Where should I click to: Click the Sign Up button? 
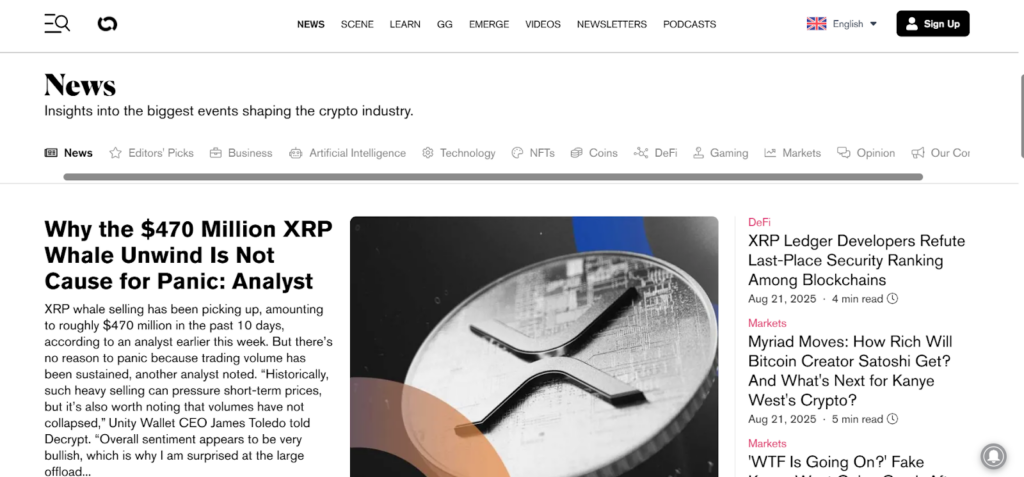[x=933, y=24]
